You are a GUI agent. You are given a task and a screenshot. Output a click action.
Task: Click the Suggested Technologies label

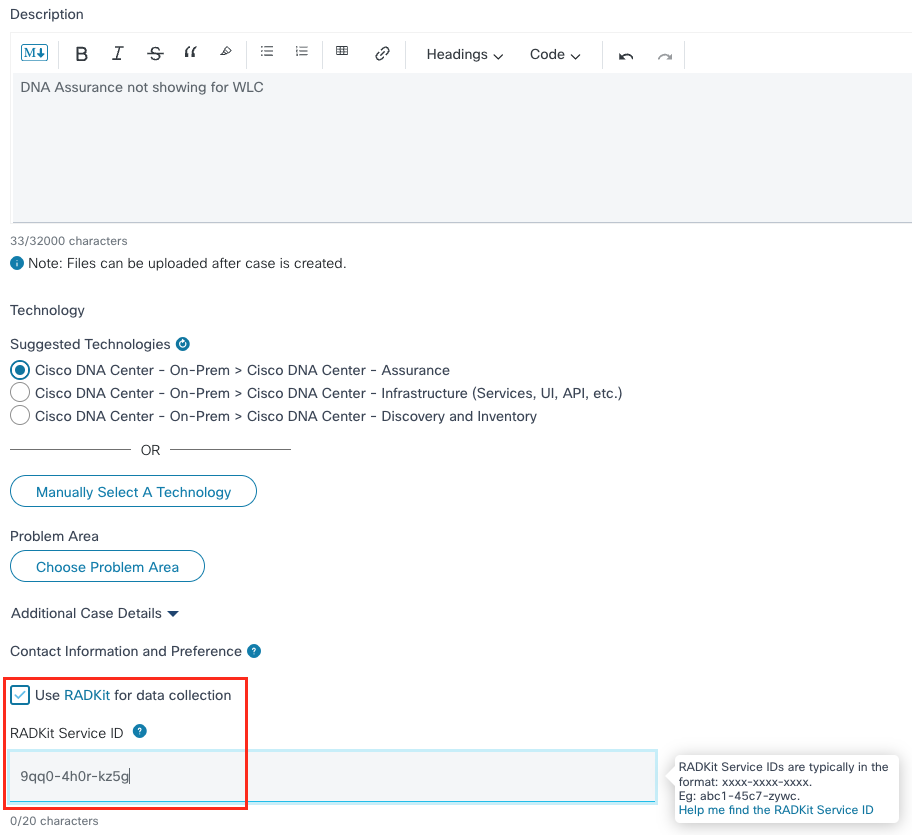(x=90, y=344)
